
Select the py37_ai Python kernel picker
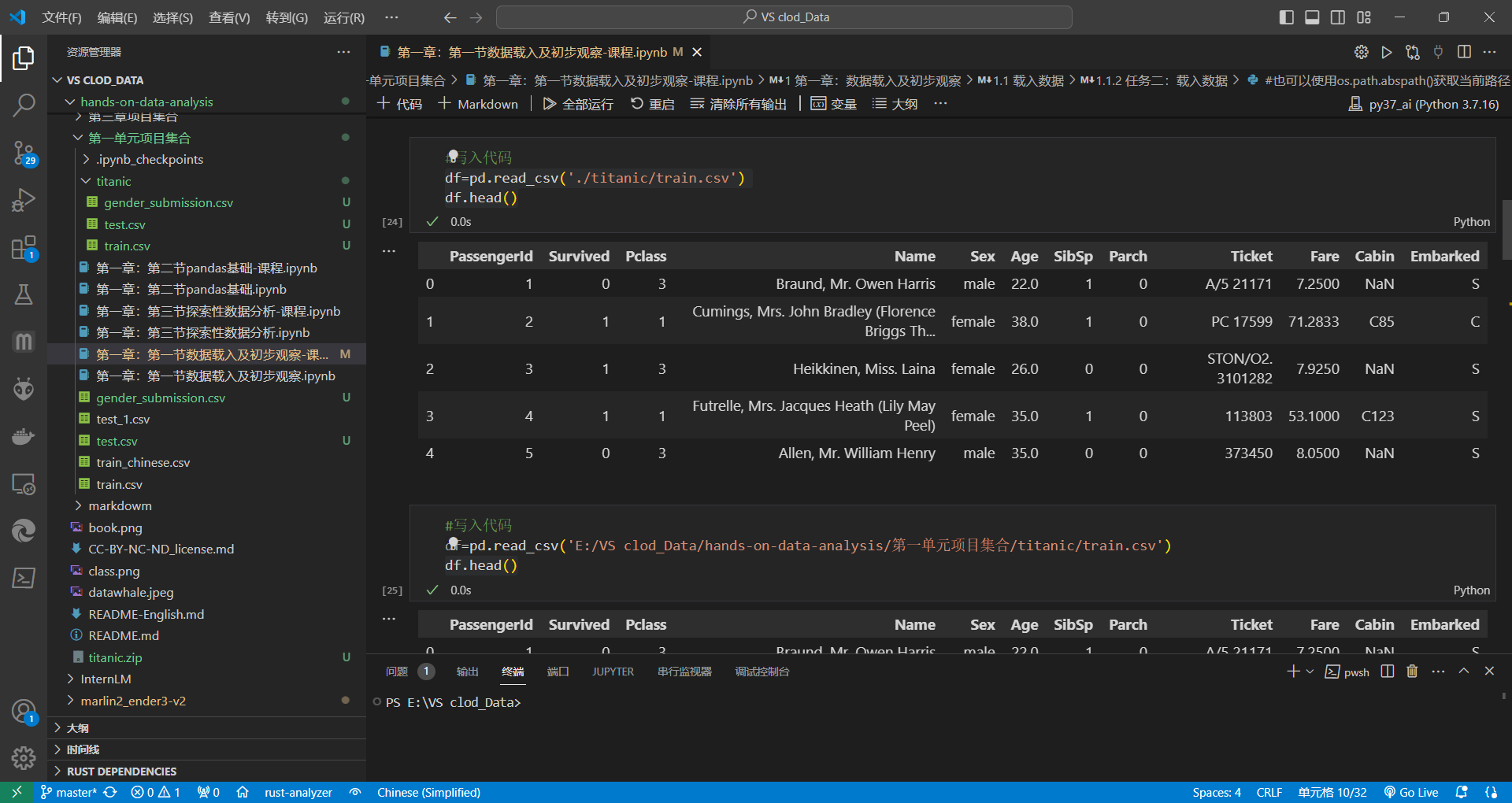point(1424,104)
